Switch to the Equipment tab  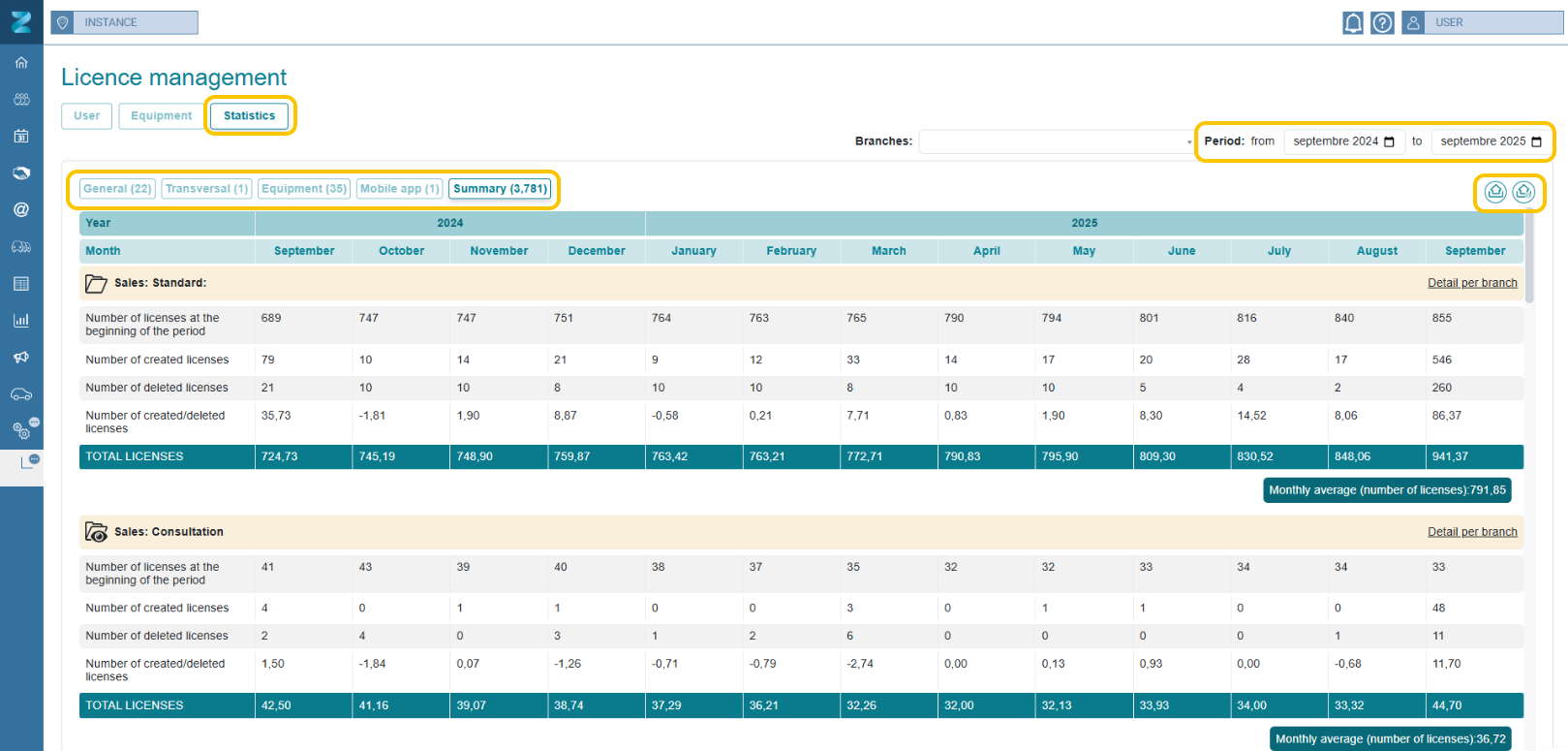[x=162, y=116]
